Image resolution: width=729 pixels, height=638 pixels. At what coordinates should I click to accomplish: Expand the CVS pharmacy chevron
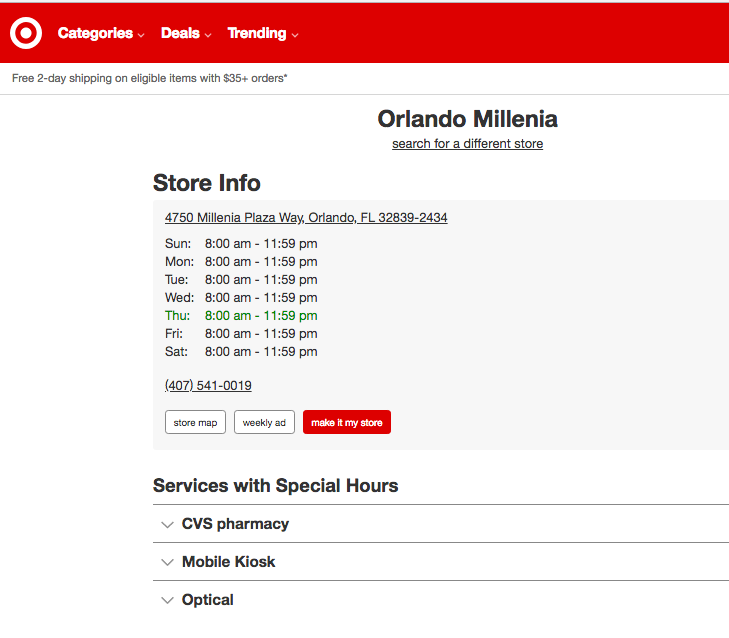pos(167,525)
